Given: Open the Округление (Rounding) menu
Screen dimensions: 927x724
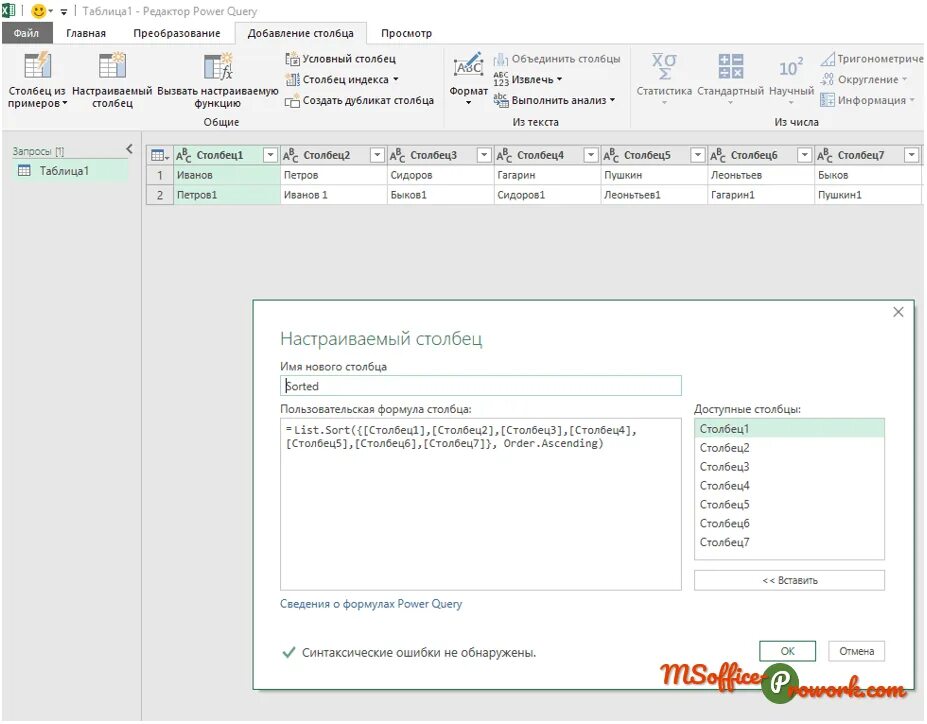Looking at the screenshot, I should click(x=864, y=79).
